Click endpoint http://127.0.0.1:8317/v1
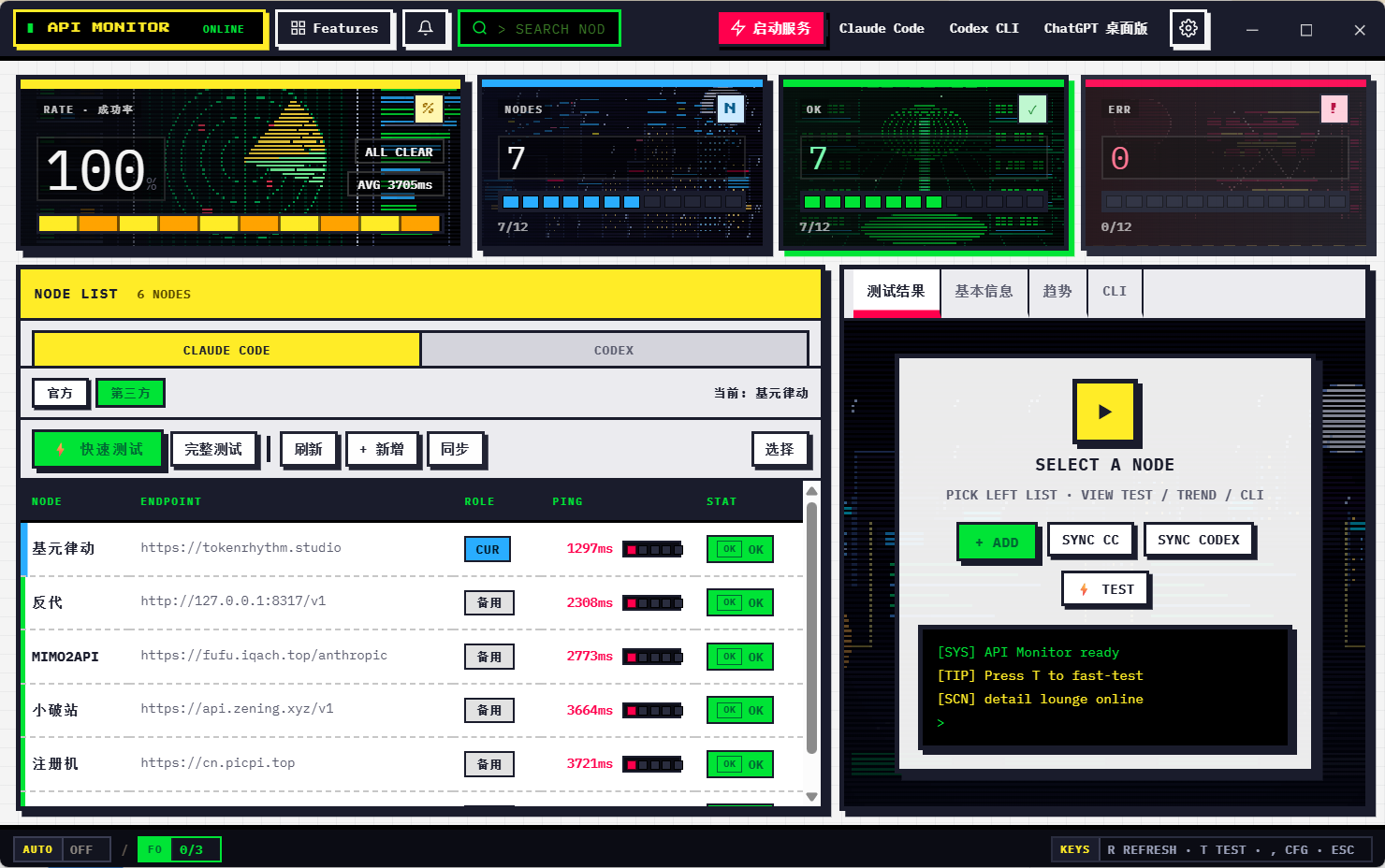This screenshot has height=868, width=1385. (x=233, y=601)
